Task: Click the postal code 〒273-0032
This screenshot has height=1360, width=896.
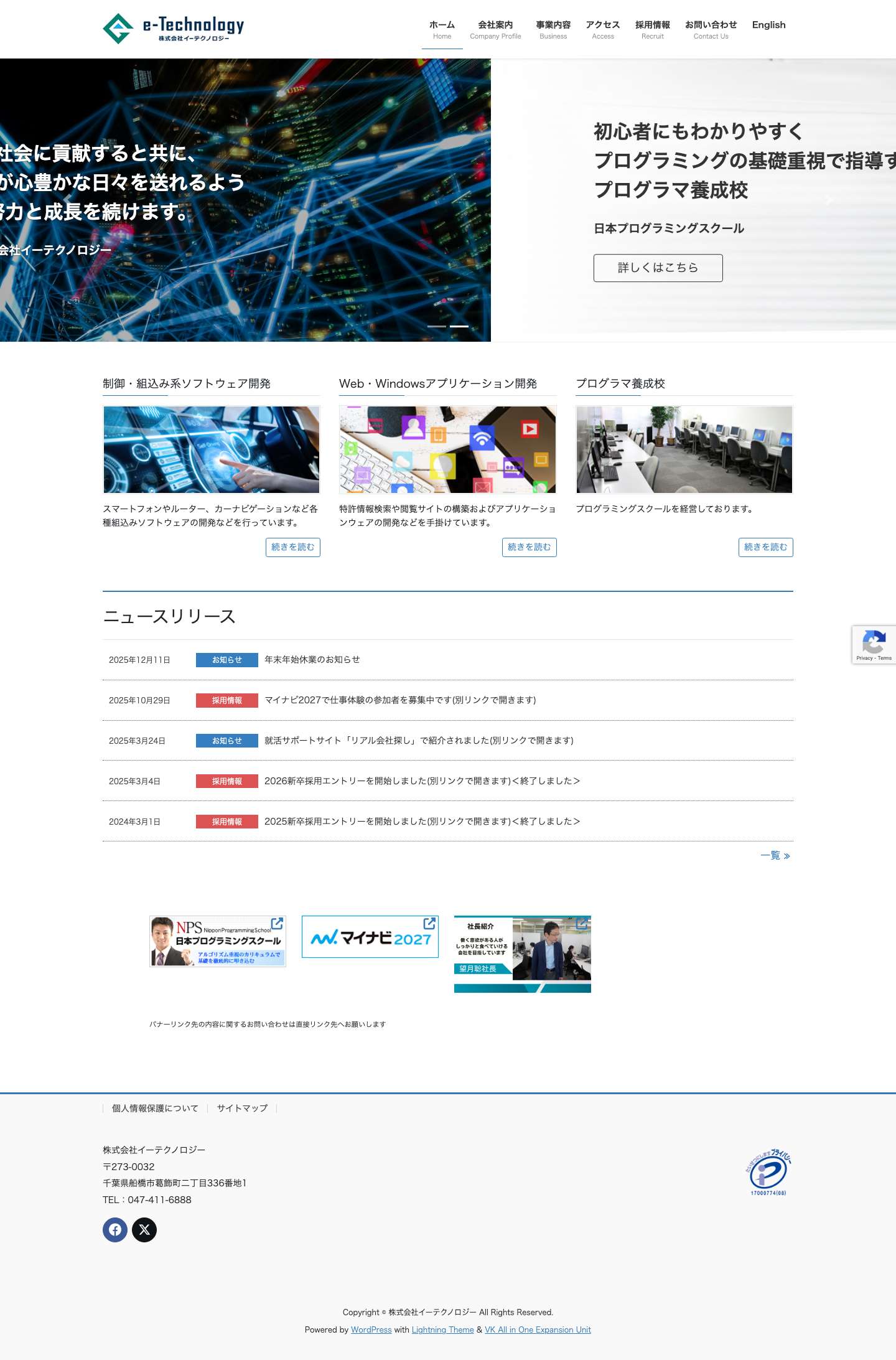Action: pyautogui.click(x=129, y=1166)
